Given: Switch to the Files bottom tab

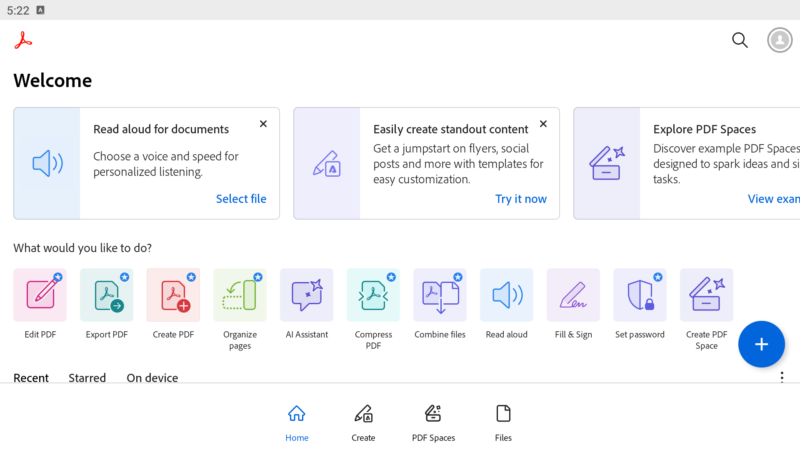Looking at the screenshot, I should click(x=503, y=423).
